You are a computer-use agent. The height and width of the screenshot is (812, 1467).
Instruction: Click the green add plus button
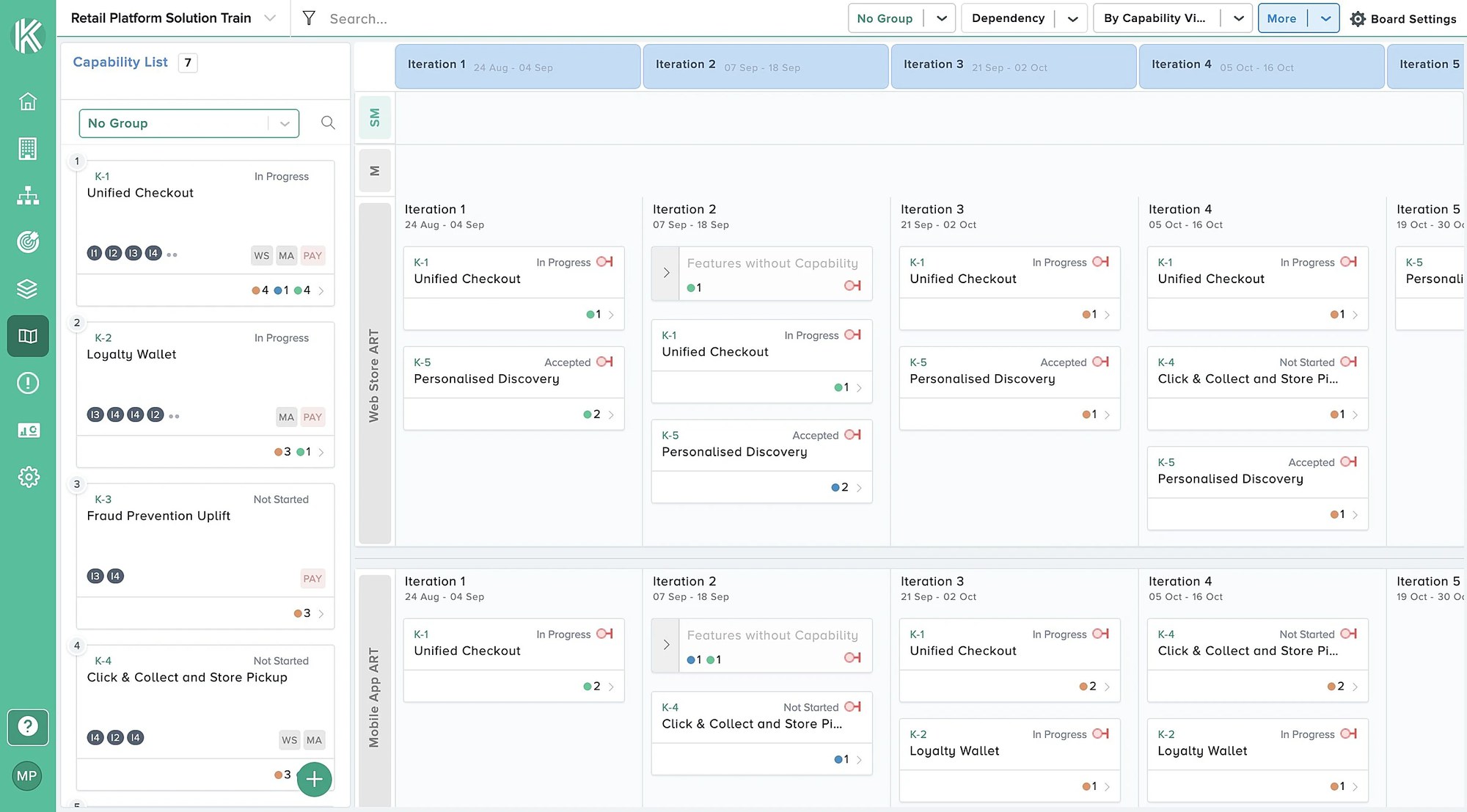pos(315,779)
